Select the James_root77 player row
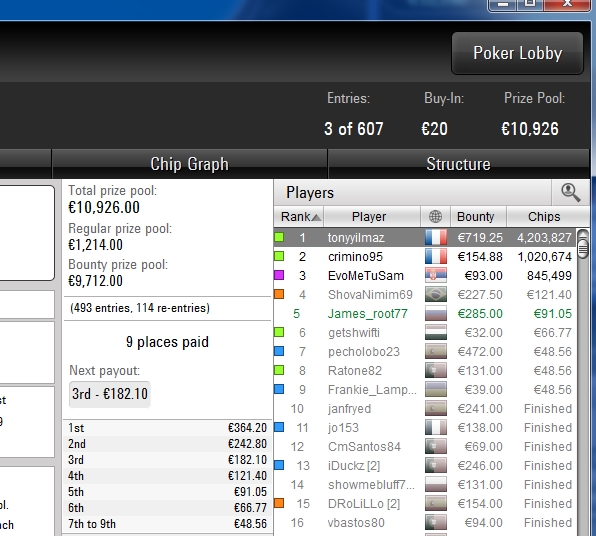 pos(425,314)
